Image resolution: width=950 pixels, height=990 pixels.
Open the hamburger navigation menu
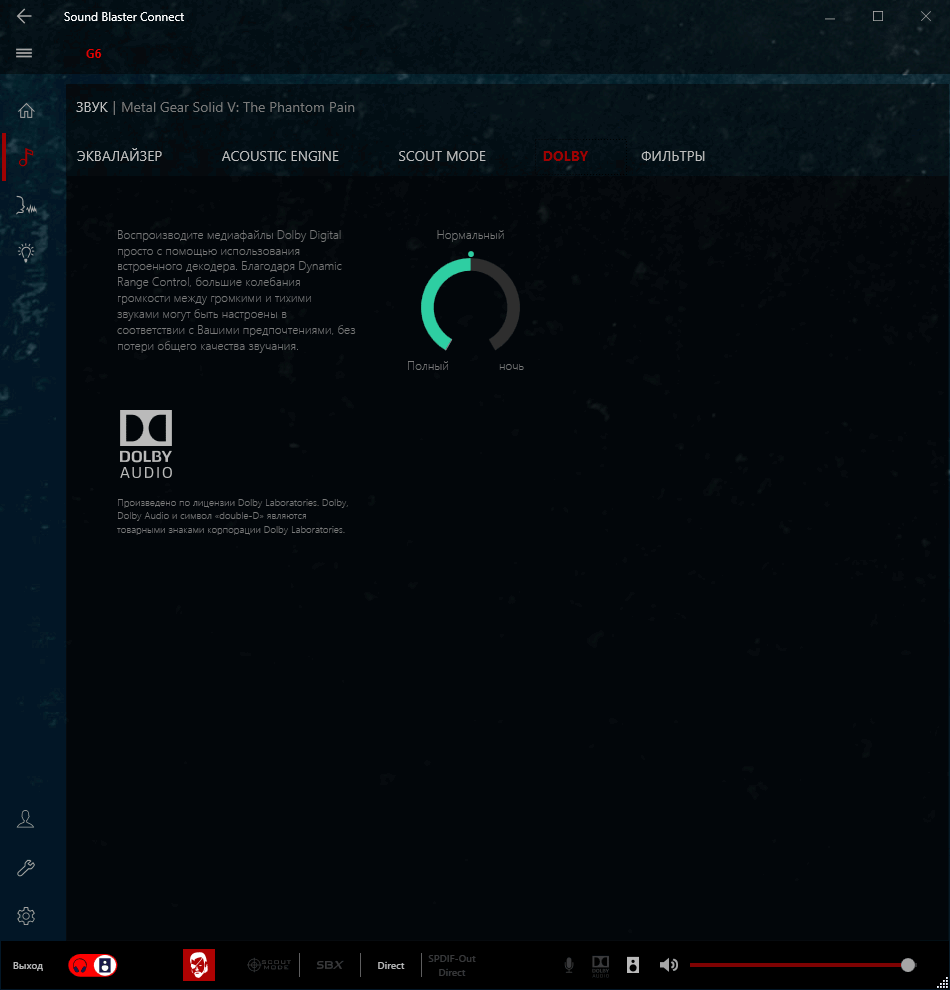(24, 53)
